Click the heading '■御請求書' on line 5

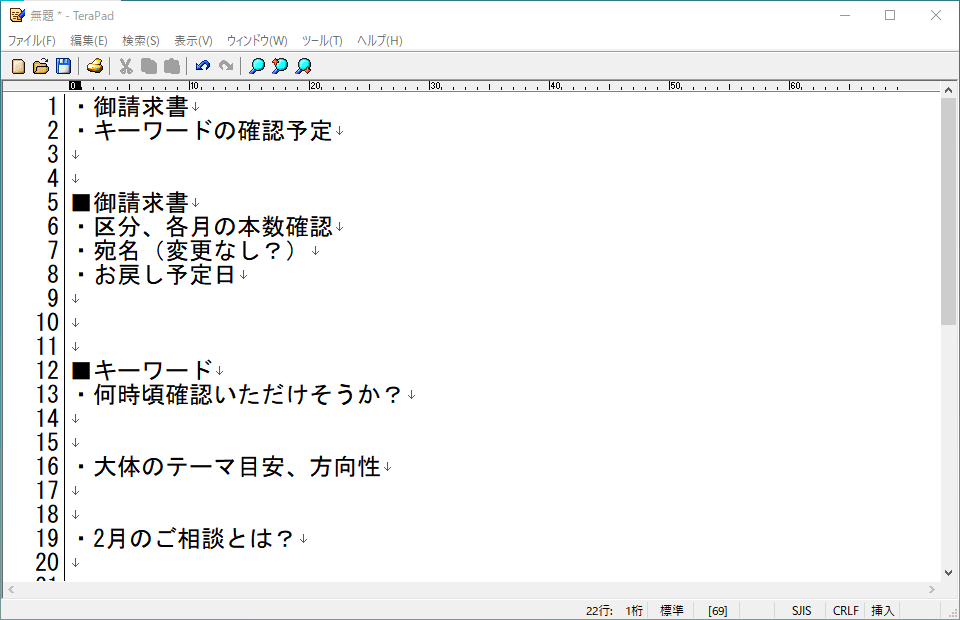(x=130, y=203)
